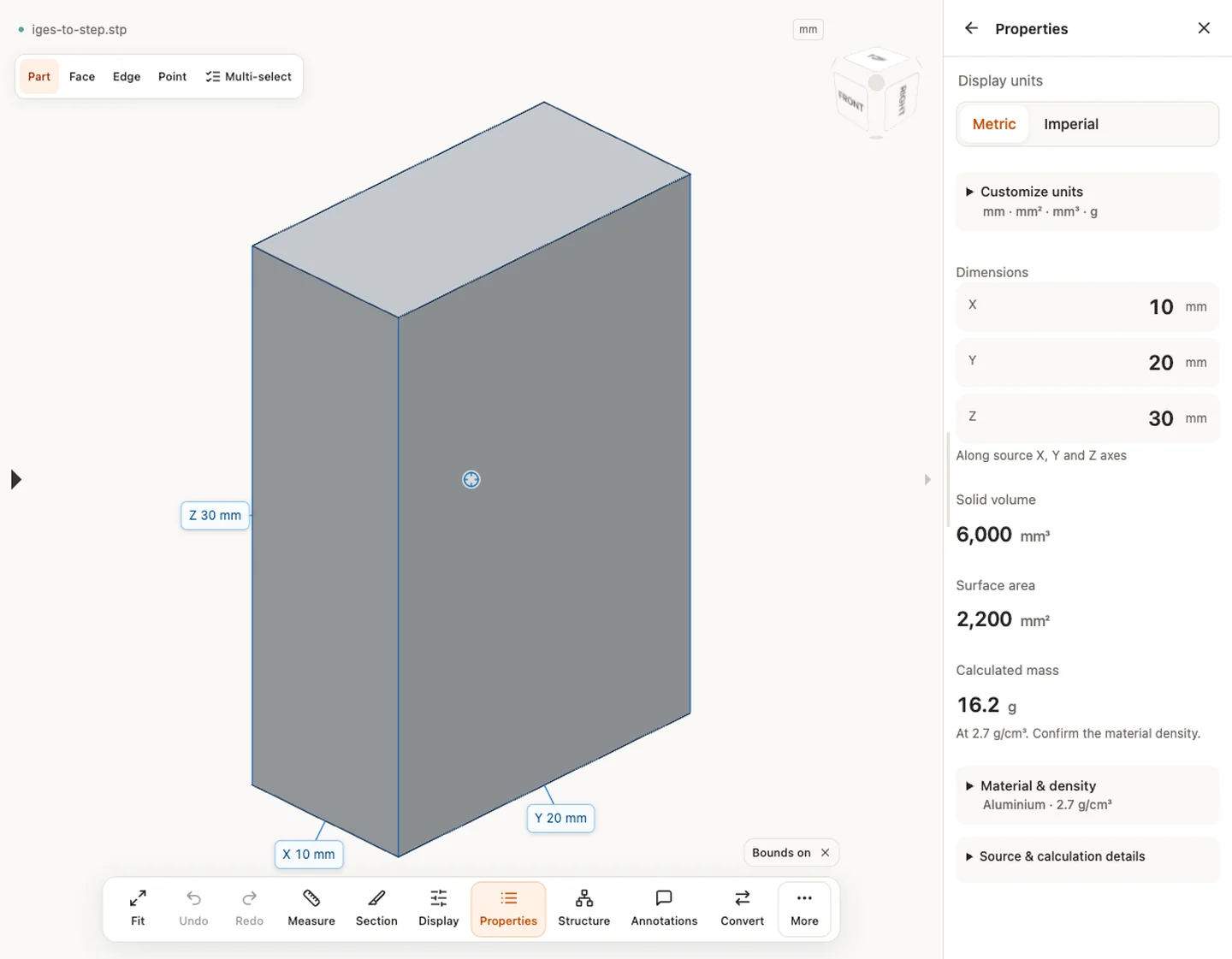Fit the model to view
The width and height of the screenshot is (1232, 959).
(138, 909)
